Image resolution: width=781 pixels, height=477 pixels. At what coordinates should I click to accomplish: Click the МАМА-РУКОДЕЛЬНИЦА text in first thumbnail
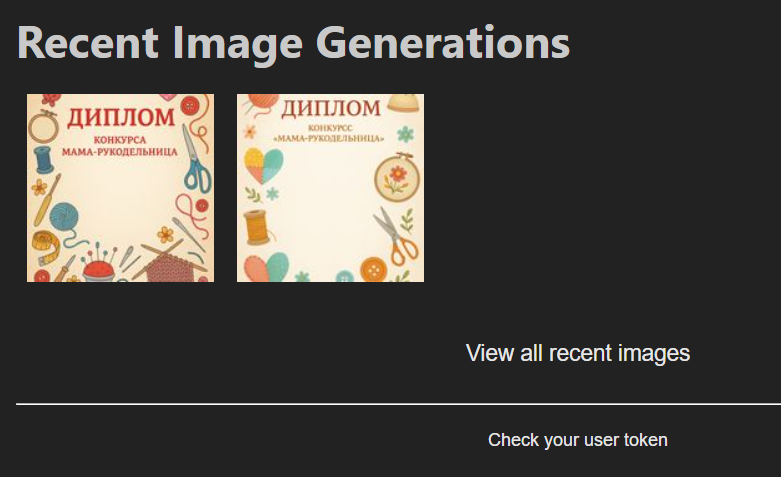coord(120,153)
